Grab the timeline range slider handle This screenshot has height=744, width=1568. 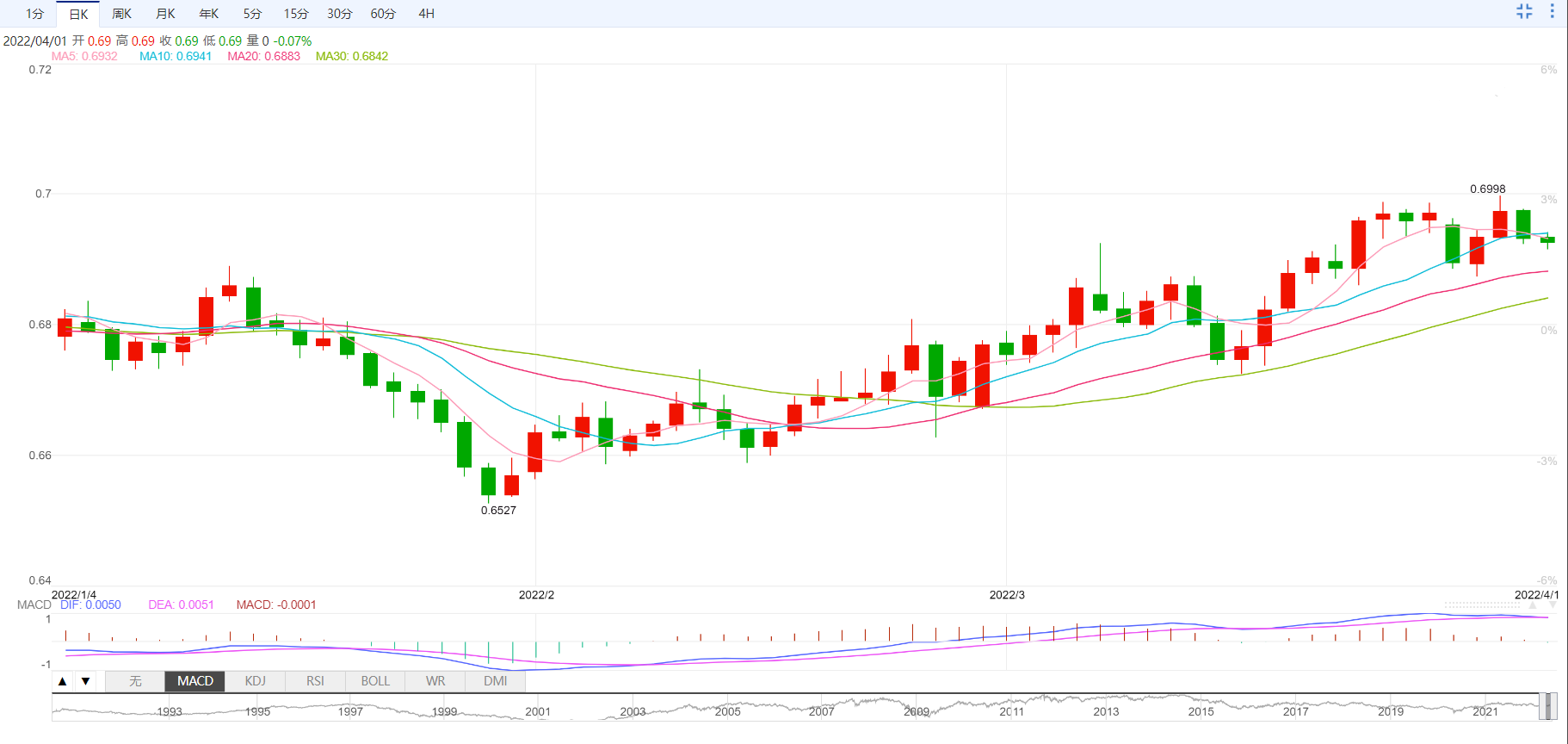[x=1548, y=706]
